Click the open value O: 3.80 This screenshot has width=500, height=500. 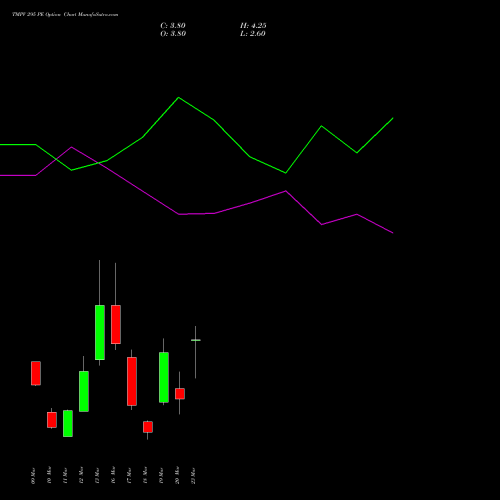pos(173,34)
